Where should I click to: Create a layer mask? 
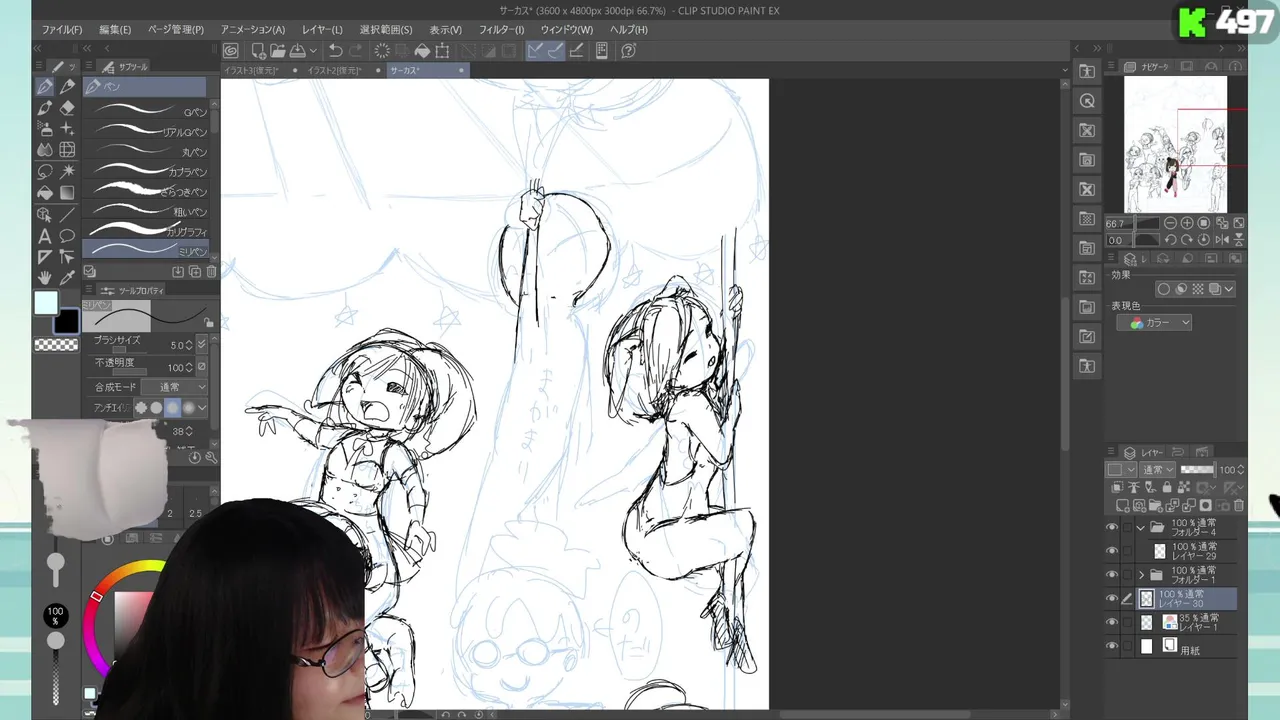(1205, 506)
